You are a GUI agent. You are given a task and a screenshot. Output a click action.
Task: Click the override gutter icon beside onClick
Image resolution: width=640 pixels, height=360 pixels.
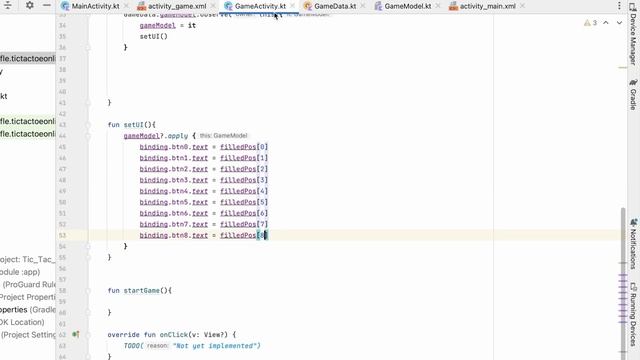pos(76,334)
